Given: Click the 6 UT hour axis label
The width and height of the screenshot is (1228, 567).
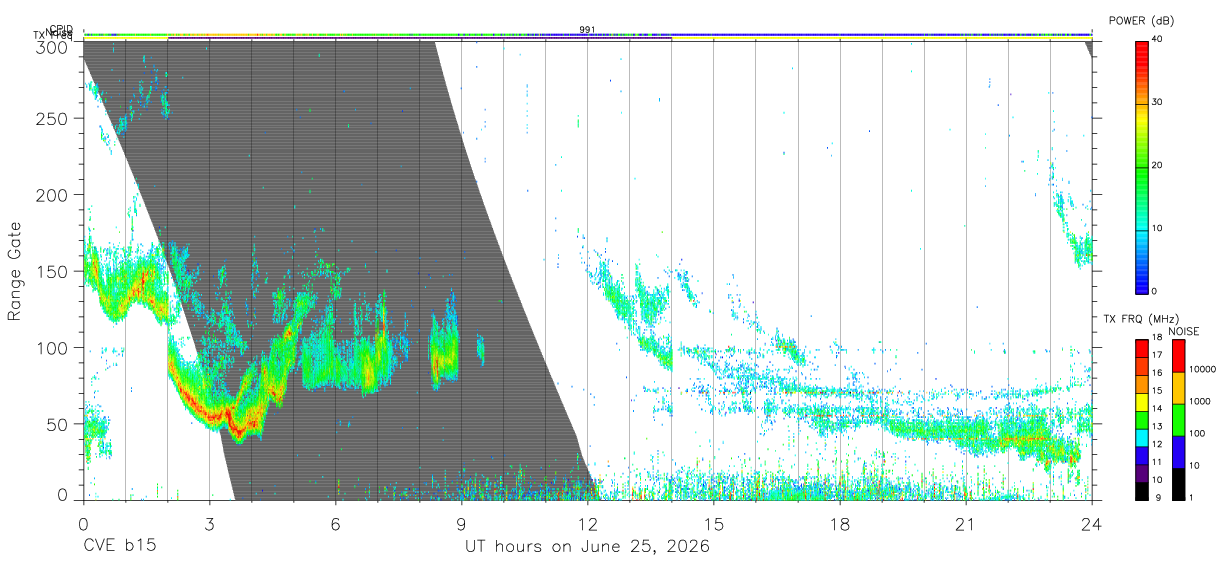Looking at the screenshot, I should tap(335, 523).
